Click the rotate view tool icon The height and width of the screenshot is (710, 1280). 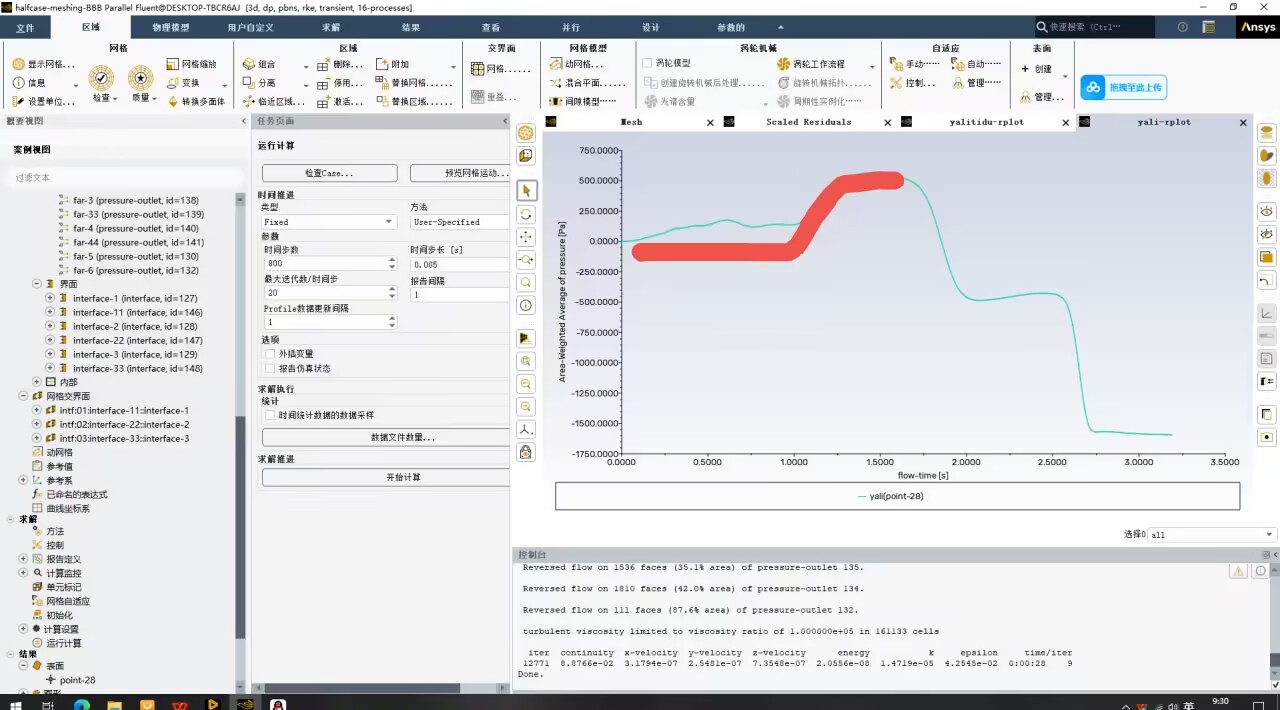click(526, 214)
